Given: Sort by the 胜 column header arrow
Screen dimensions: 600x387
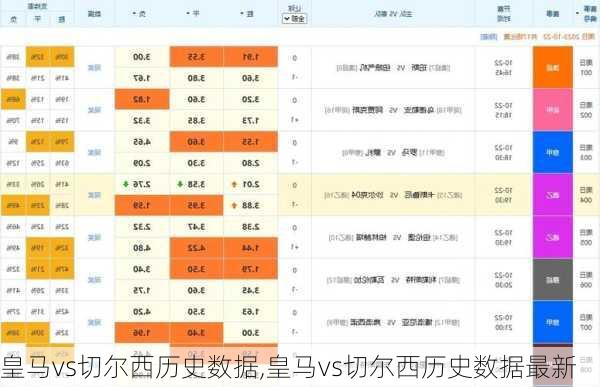Looking at the screenshot, I should [x=242, y=14].
